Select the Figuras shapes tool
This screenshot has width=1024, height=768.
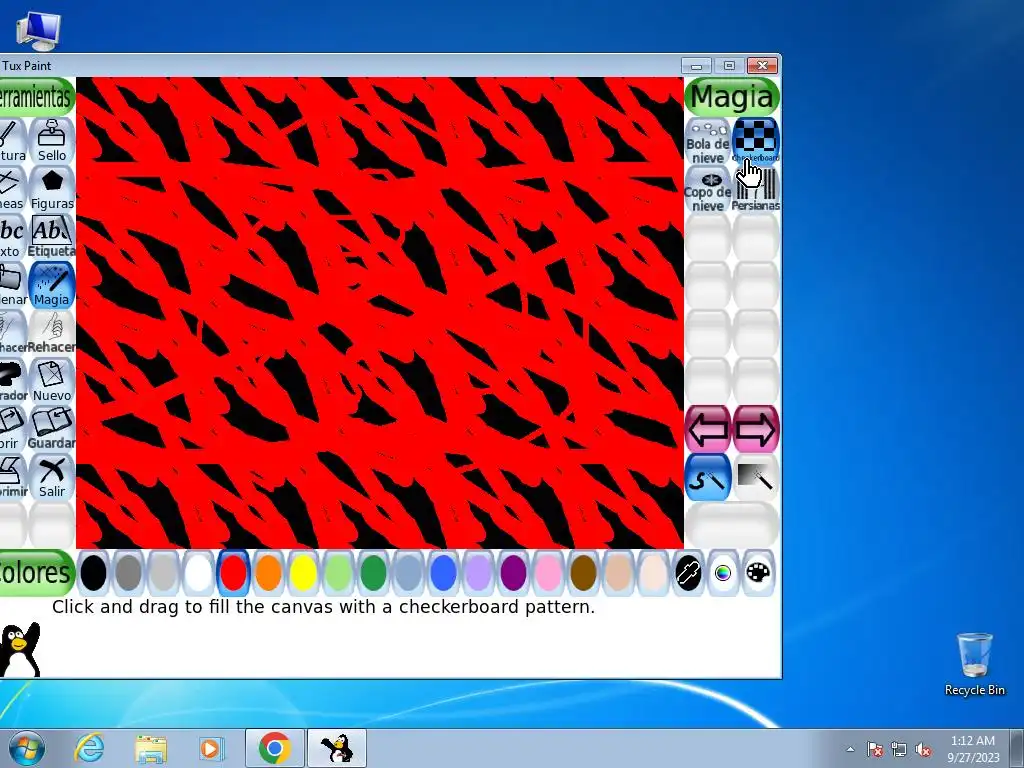(x=52, y=189)
